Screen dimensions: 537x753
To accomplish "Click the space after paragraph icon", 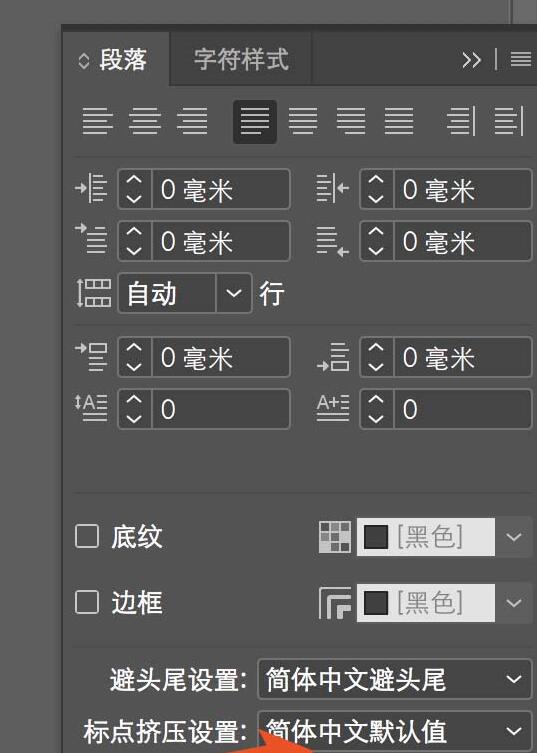I will [333, 357].
